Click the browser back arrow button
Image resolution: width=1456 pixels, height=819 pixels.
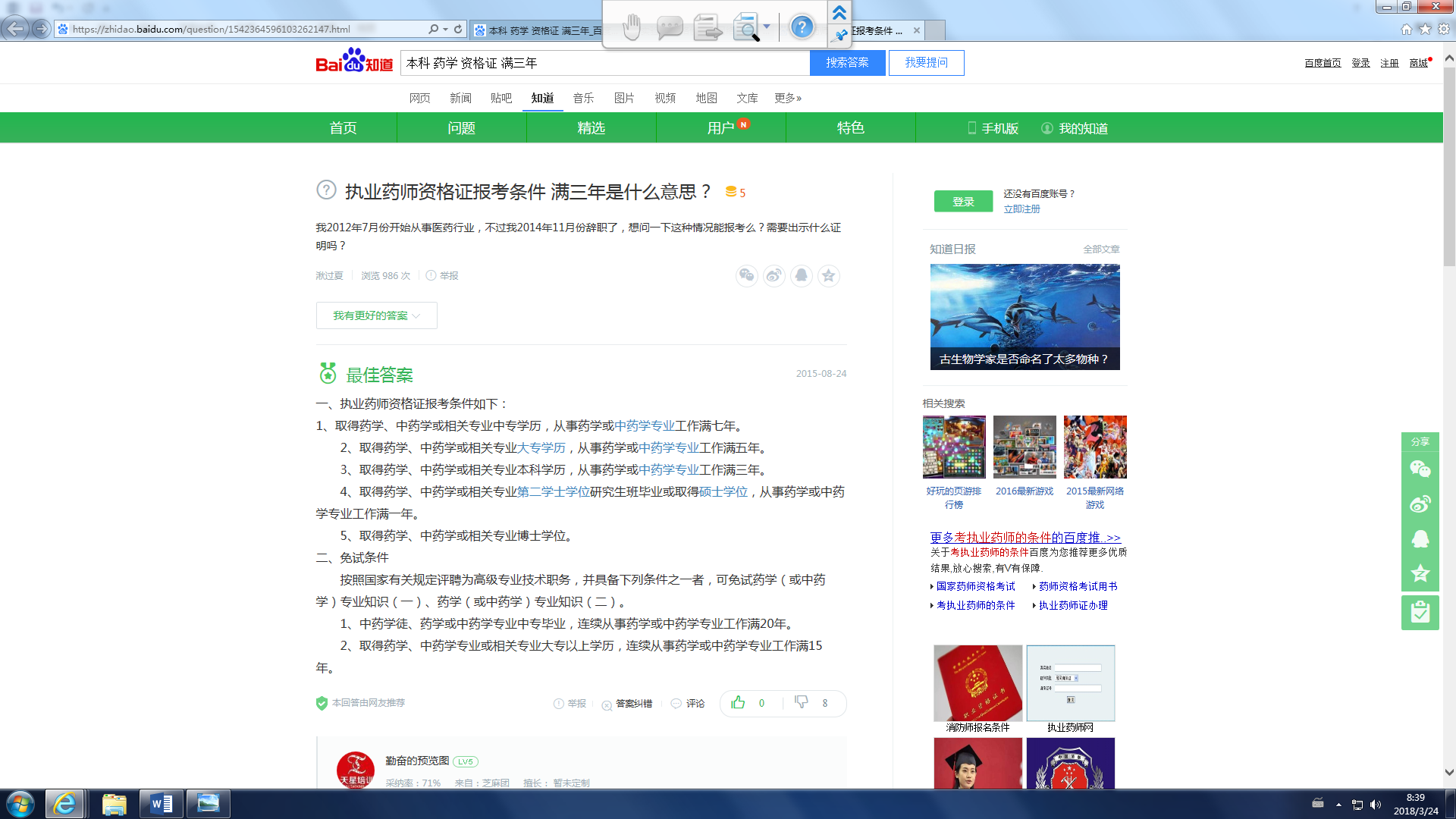pyautogui.click(x=15, y=29)
